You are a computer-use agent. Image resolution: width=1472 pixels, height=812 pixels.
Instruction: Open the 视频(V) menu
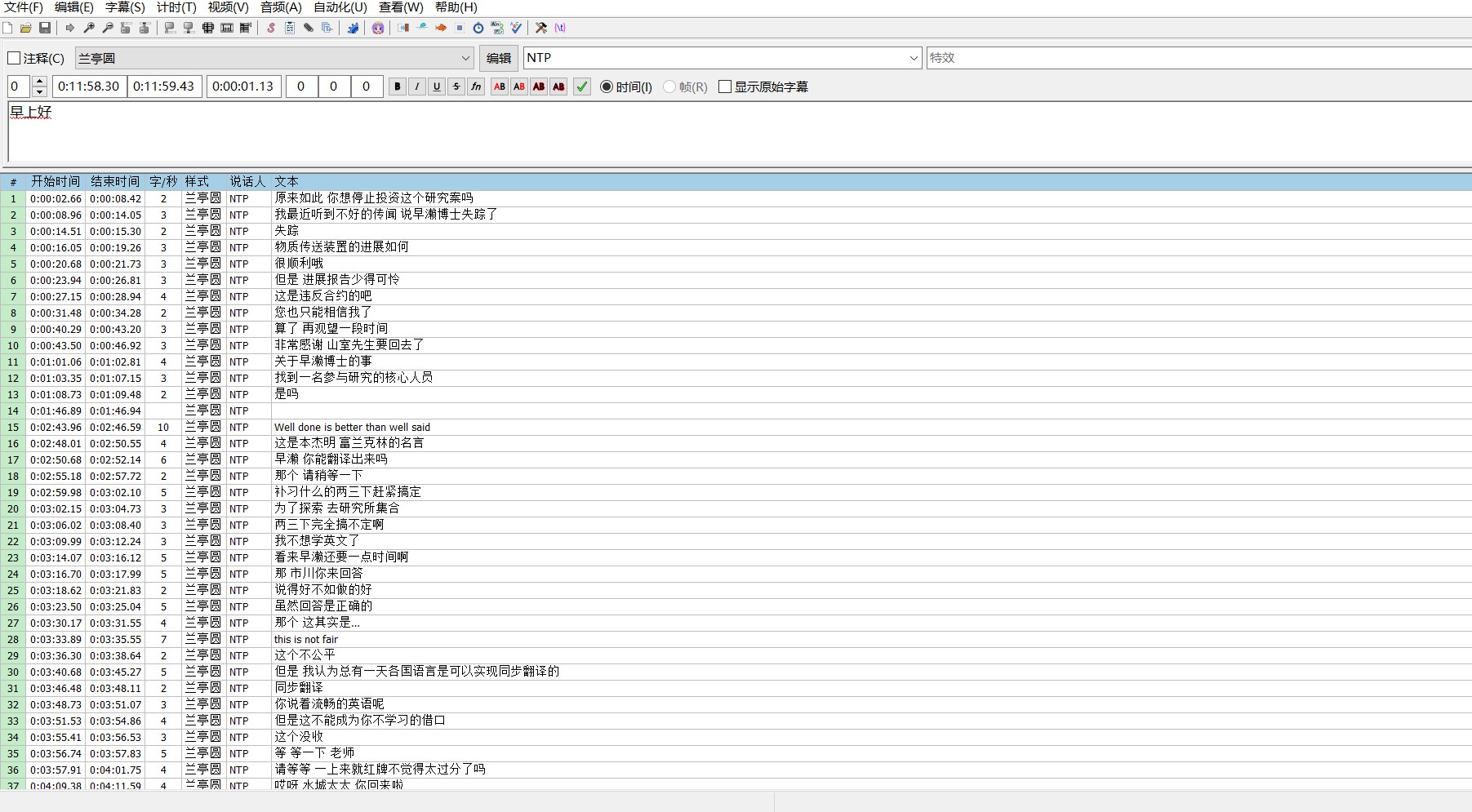pyautogui.click(x=228, y=7)
